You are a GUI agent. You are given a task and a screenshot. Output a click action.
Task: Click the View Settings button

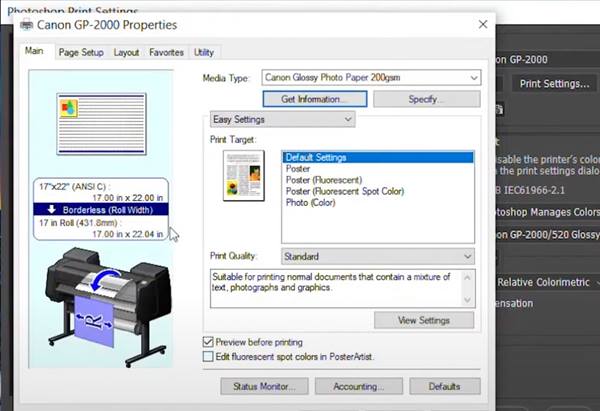424,320
